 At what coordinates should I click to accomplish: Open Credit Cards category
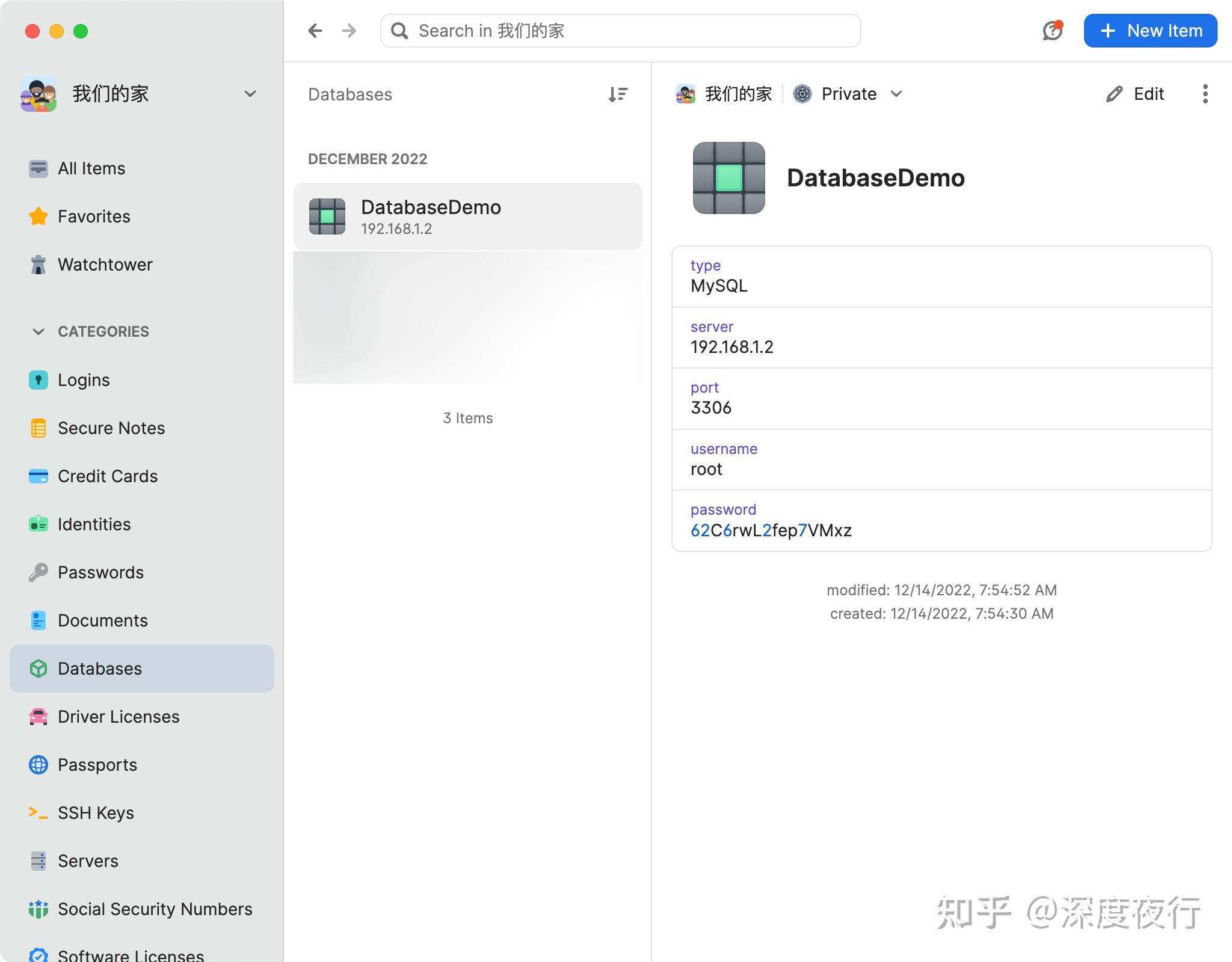pyautogui.click(x=107, y=476)
